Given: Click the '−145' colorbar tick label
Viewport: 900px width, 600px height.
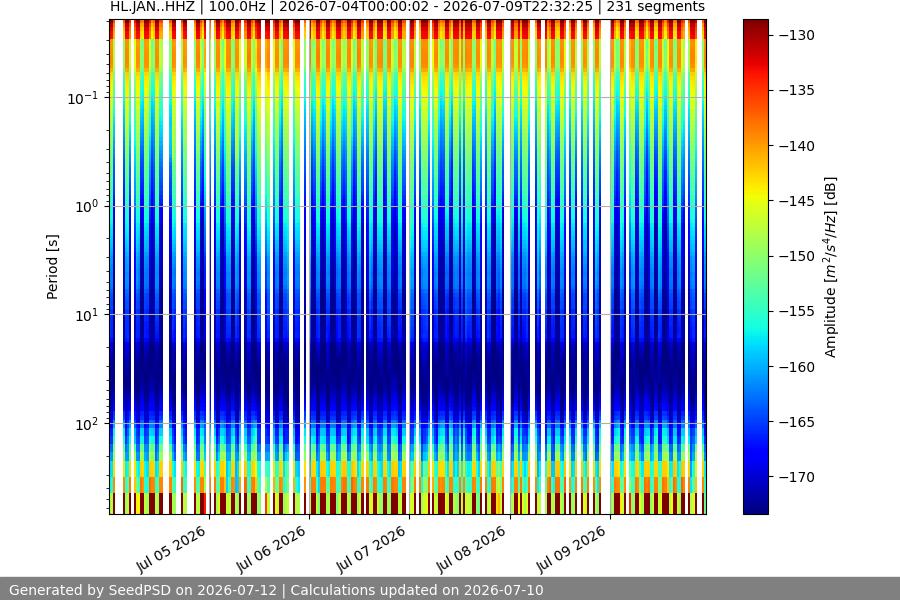Looking at the screenshot, I should (797, 202).
